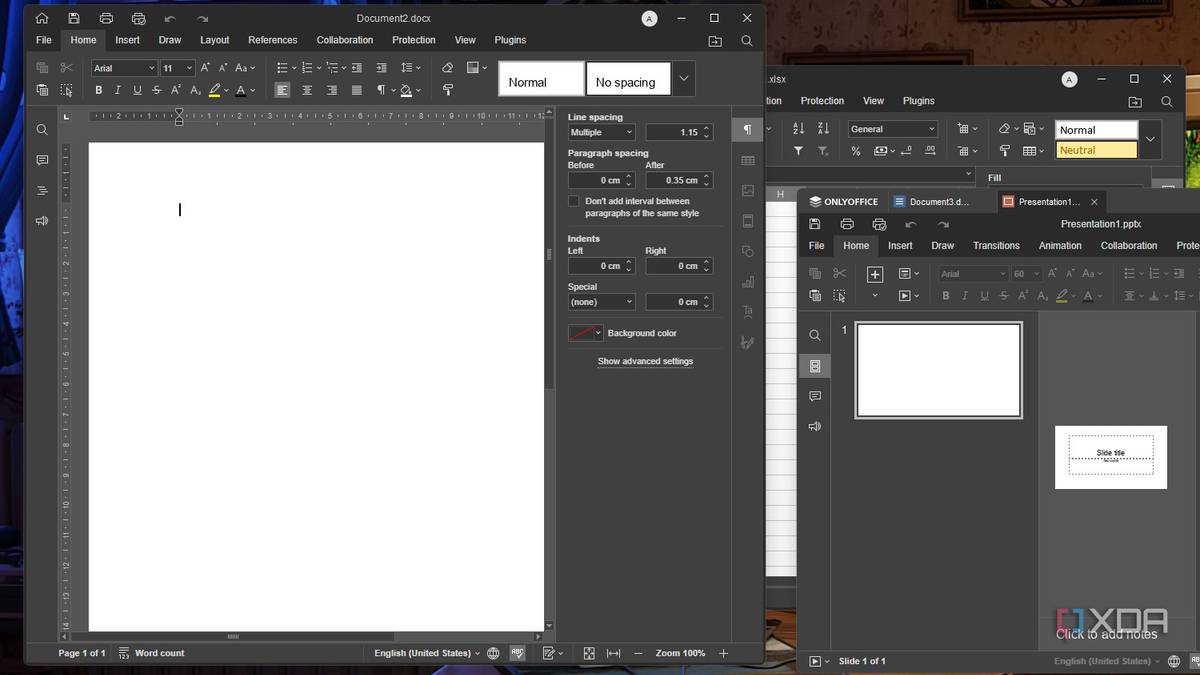Toggle spell checking icon in Document2 status bar
Image resolution: width=1200 pixels, height=675 pixels.
[517, 653]
